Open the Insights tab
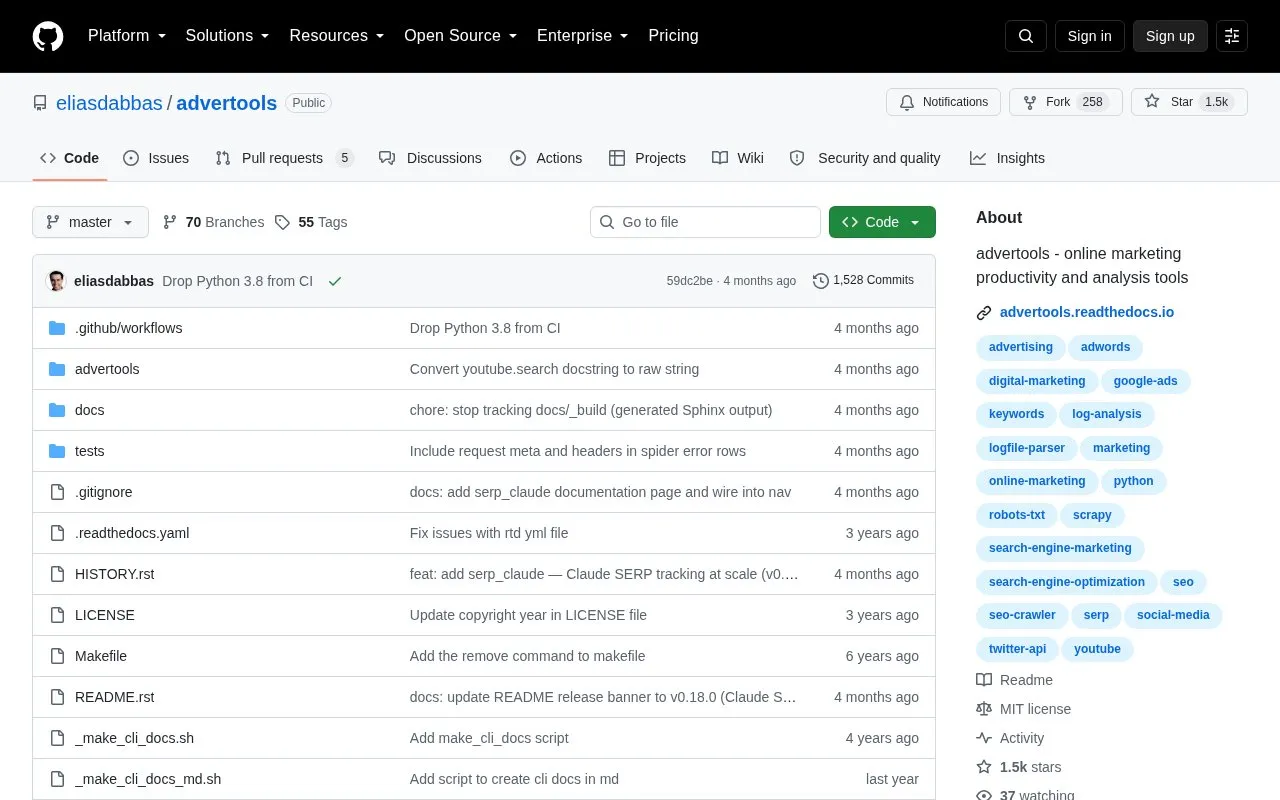Screen dimensions: 1280x800 (x=1007, y=158)
